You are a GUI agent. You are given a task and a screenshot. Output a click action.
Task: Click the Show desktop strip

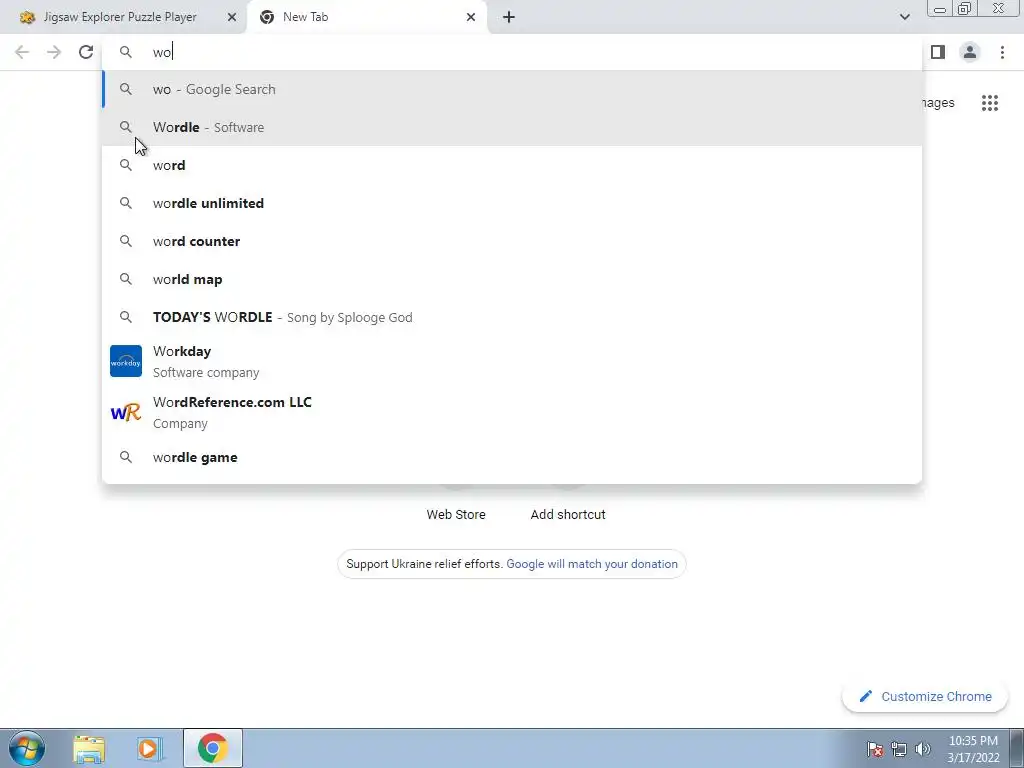point(1017,748)
